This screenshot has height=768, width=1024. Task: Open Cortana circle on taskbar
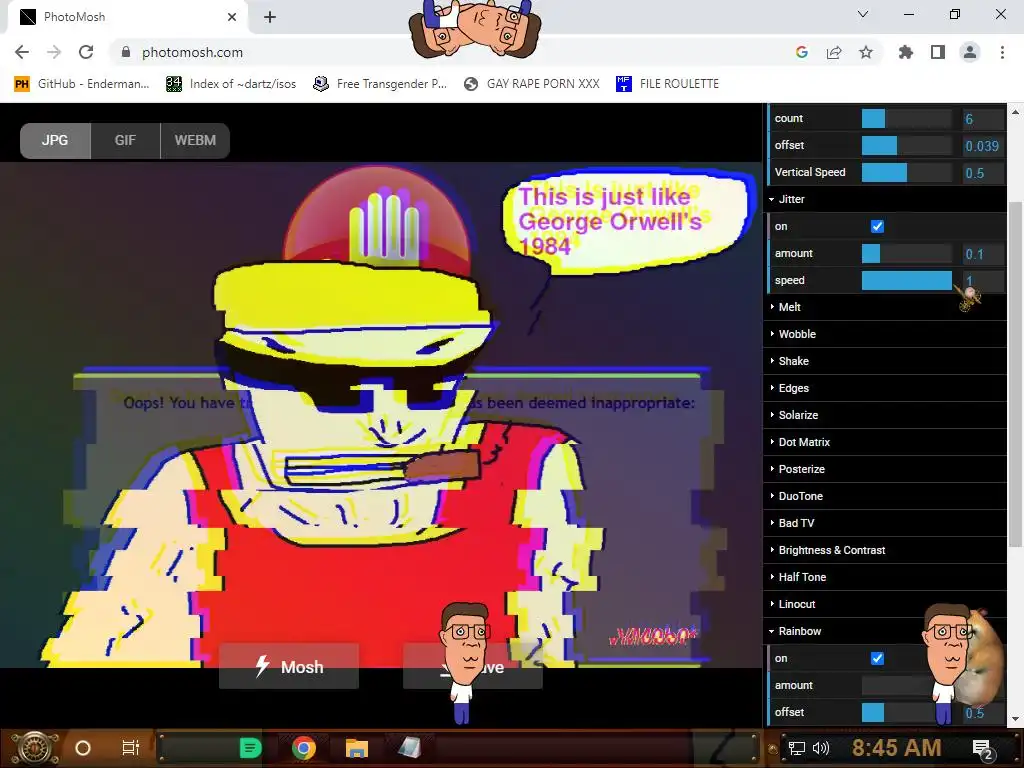[82, 748]
